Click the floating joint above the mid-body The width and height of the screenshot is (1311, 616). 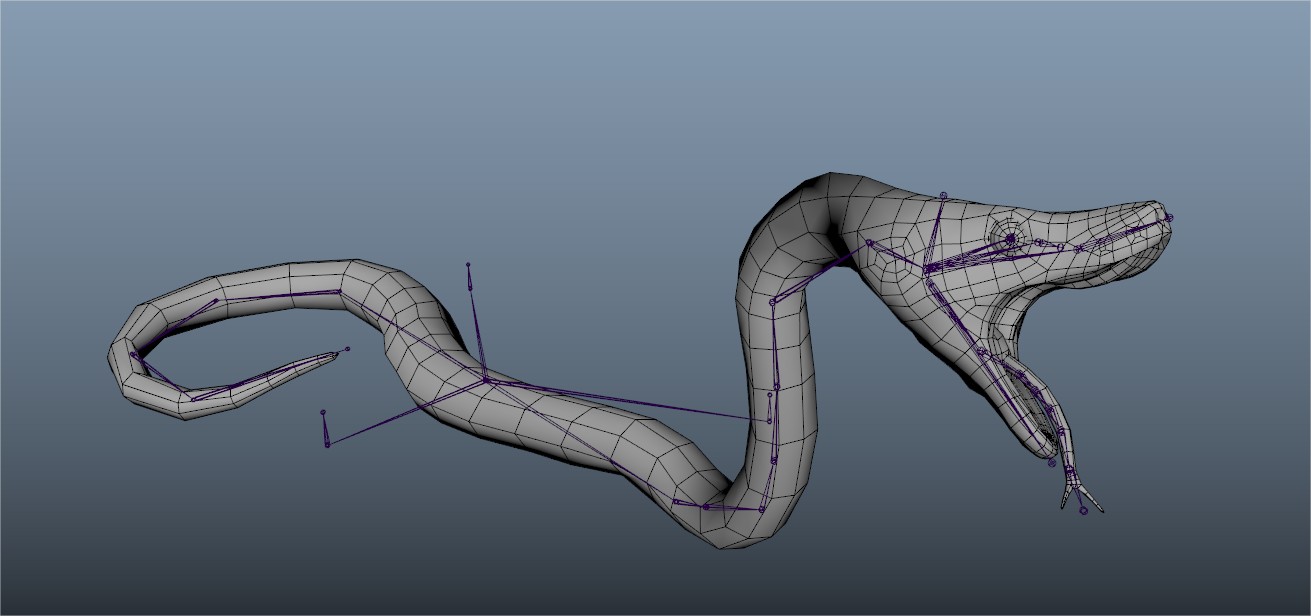(x=467, y=265)
